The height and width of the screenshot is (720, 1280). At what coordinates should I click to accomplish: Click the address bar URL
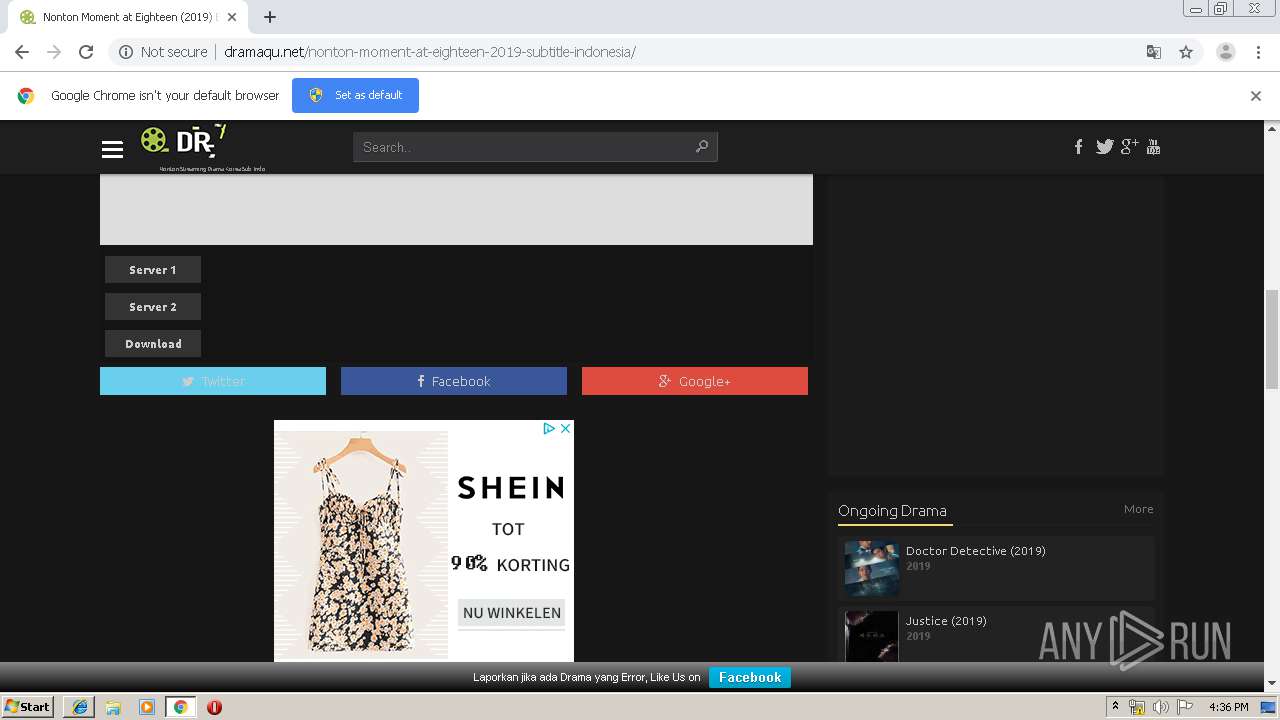coord(430,52)
